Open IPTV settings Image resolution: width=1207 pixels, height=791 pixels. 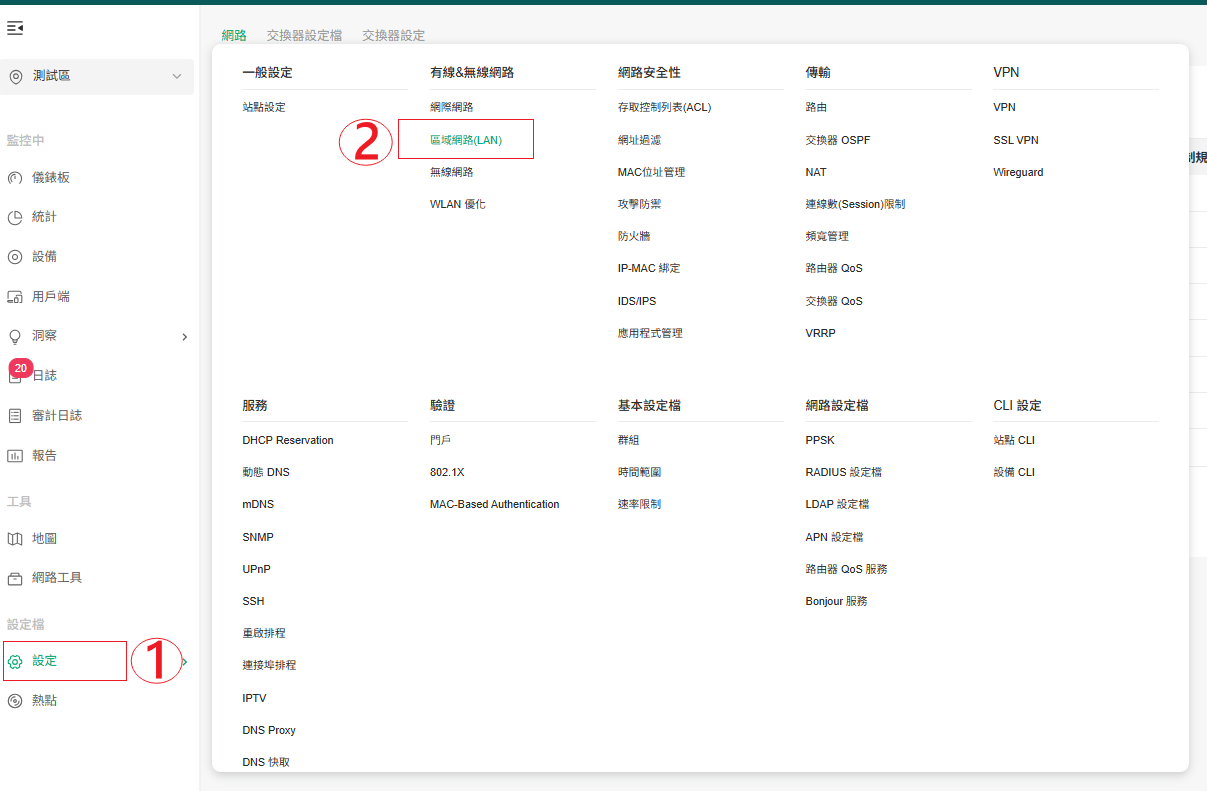(254, 698)
